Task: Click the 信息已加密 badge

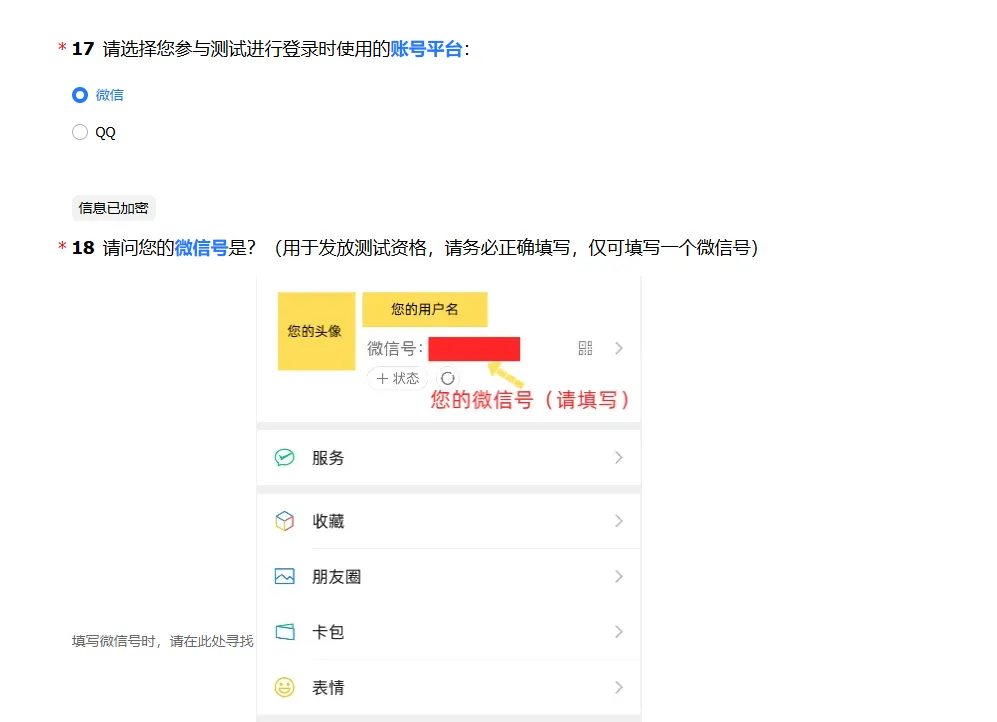Action: click(113, 208)
